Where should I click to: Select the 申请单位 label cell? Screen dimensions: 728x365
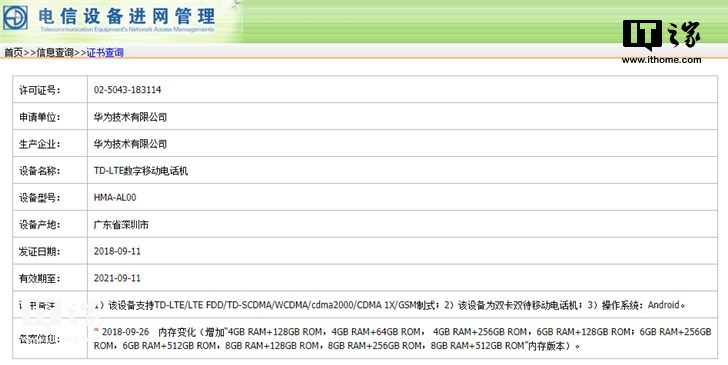pos(50,117)
